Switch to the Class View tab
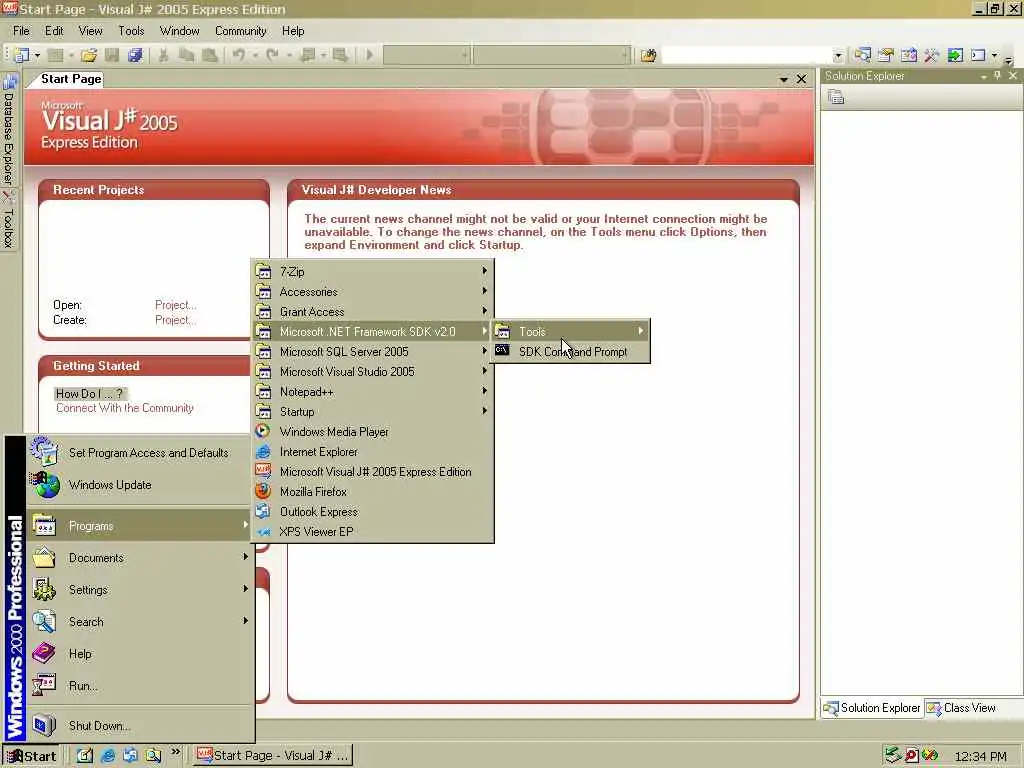1024x768 pixels. (961, 708)
